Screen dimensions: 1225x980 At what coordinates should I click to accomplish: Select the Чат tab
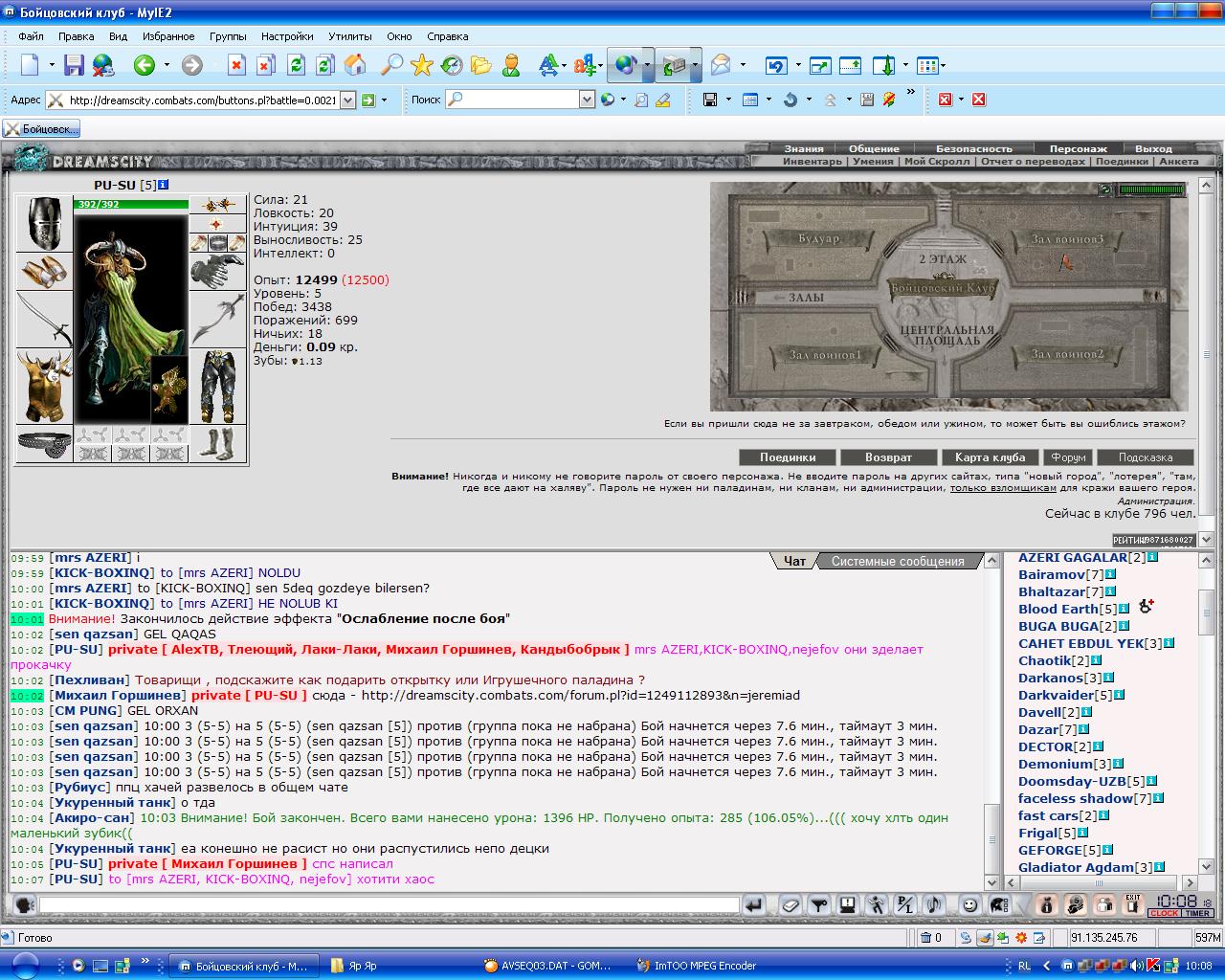(794, 562)
